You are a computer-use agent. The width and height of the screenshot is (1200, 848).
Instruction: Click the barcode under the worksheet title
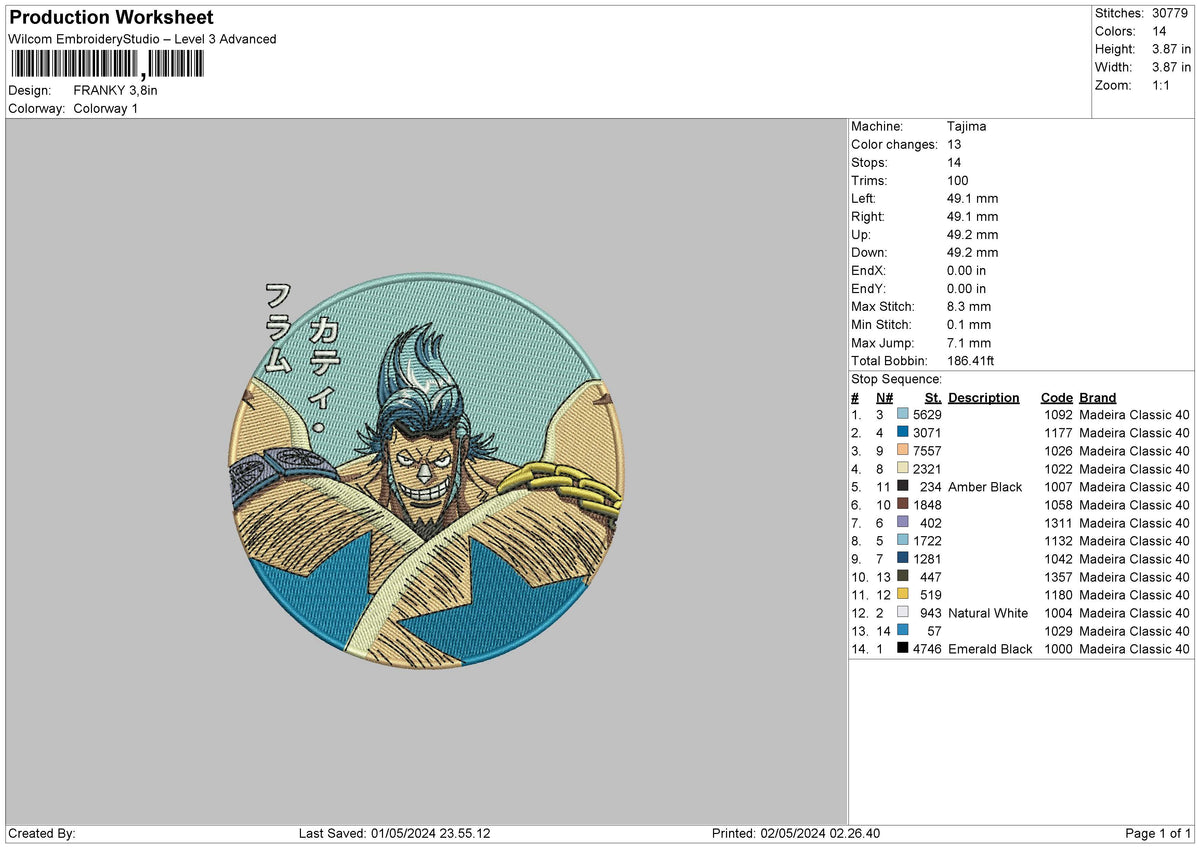point(106,65)
